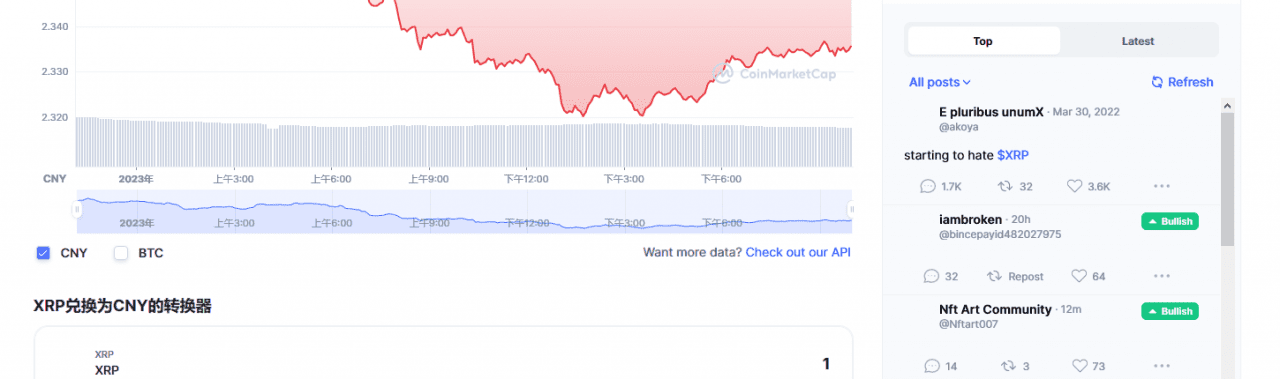Select the Top posts tab
The height and width of the screenshot is (379, 1280).
(983, 41)
